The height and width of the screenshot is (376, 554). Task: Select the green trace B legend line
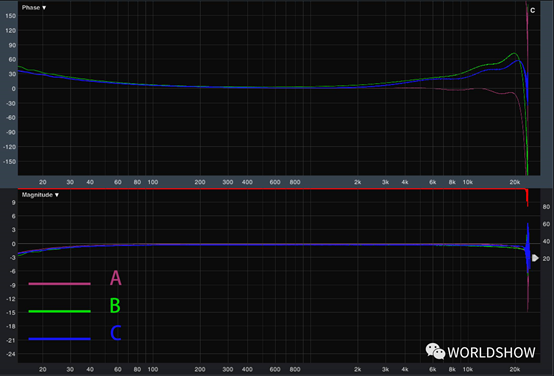click(59, 311)
